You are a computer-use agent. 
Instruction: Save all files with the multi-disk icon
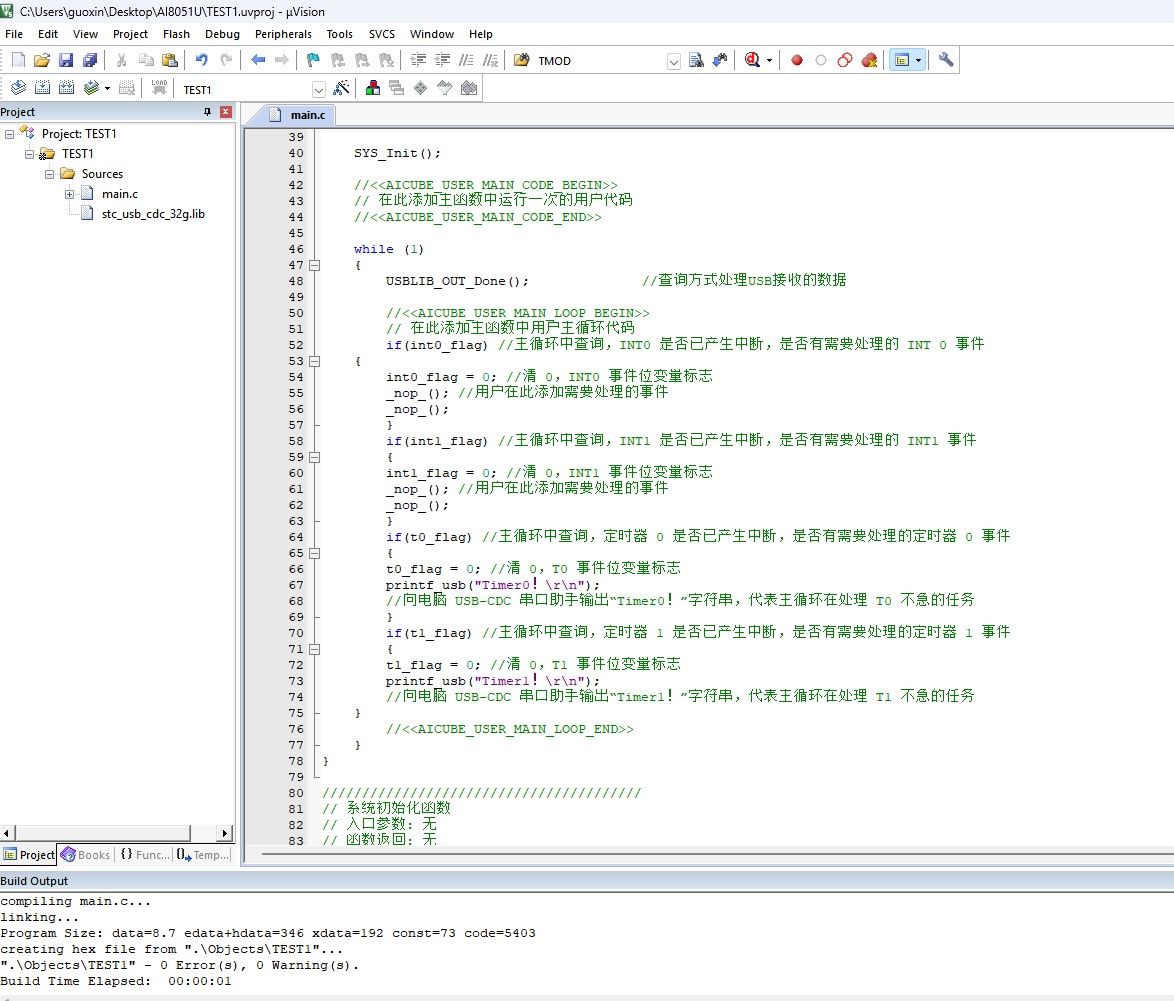(90, 60)
